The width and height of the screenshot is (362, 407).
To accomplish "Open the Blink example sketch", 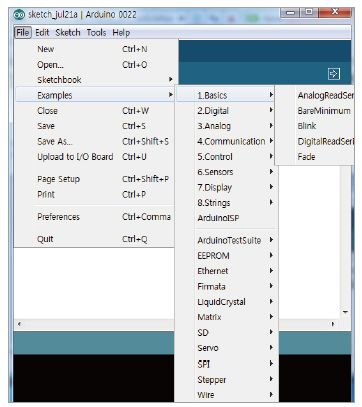I will (315, 126).
